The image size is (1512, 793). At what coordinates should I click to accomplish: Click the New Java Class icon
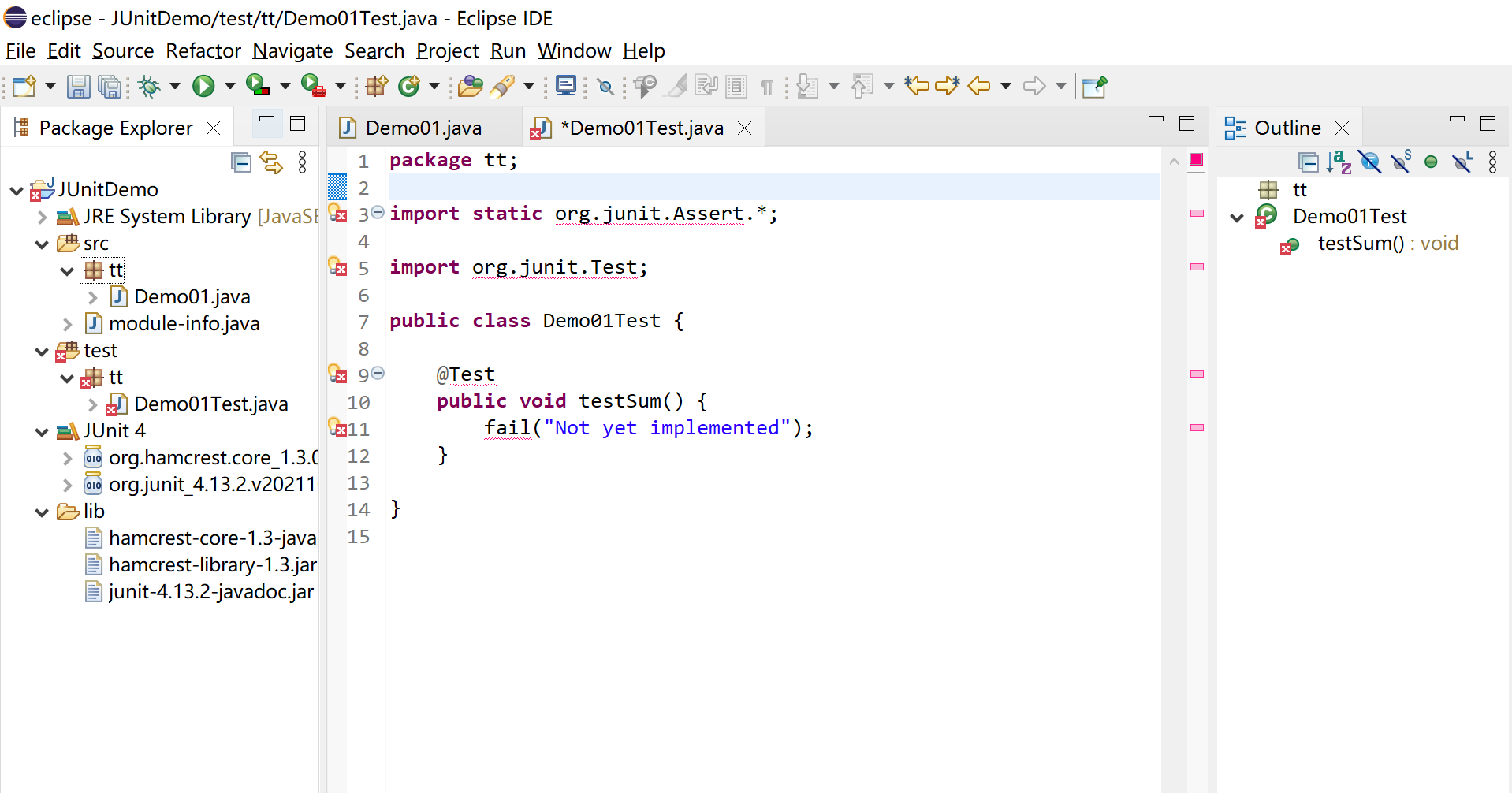pyautogui.click(x=409, y=86)
